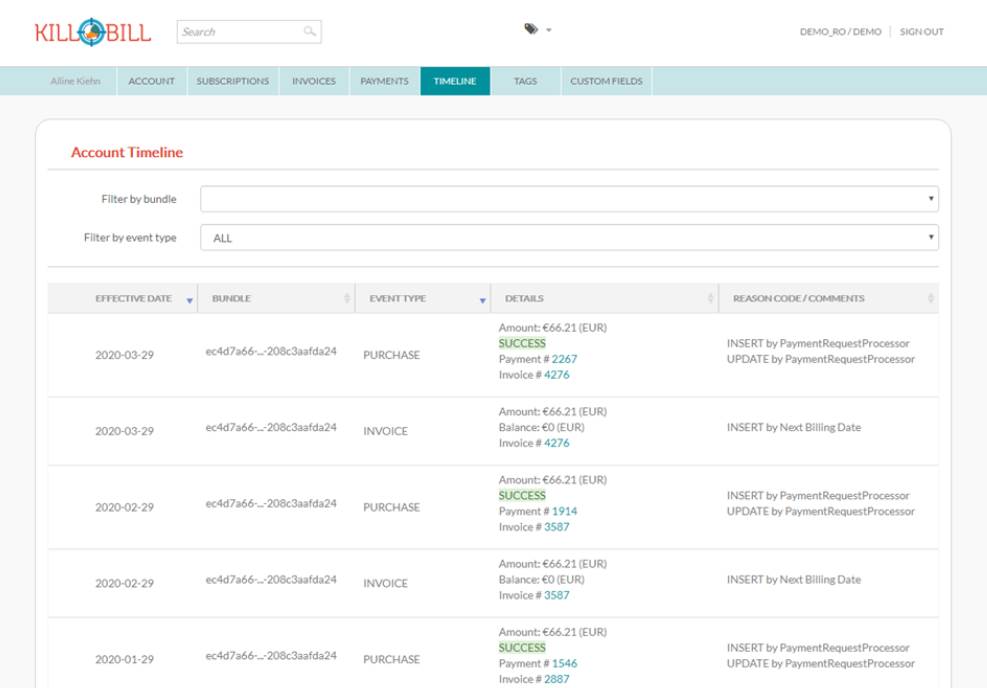987x688 pixels.
Task: Open payment number 2267 link
Action: tap(564, 359)
